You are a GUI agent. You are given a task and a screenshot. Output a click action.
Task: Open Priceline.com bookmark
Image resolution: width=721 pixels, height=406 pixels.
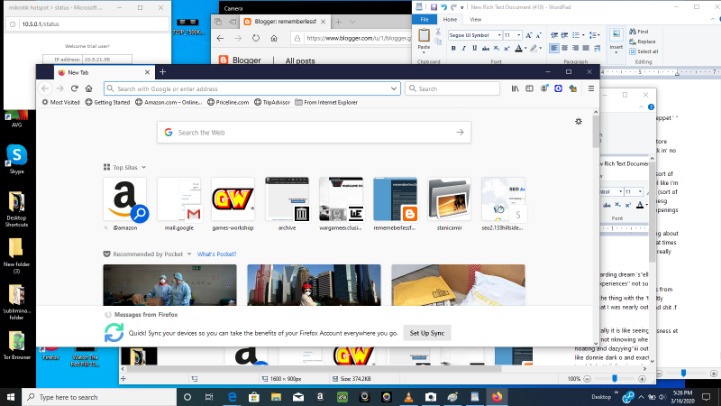pos(228,102)
